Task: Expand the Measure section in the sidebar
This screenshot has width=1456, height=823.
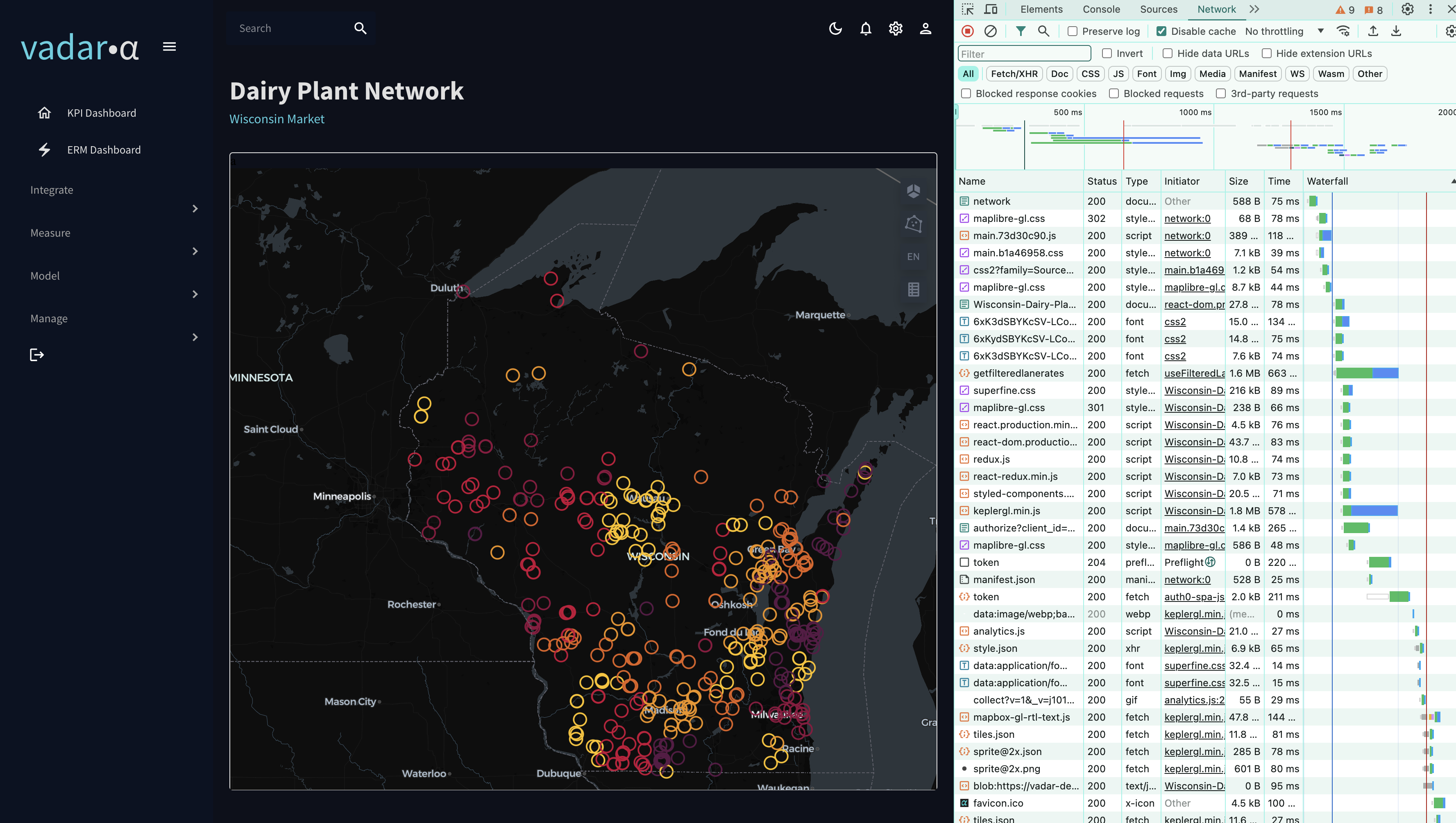Action: pos(195,251)
